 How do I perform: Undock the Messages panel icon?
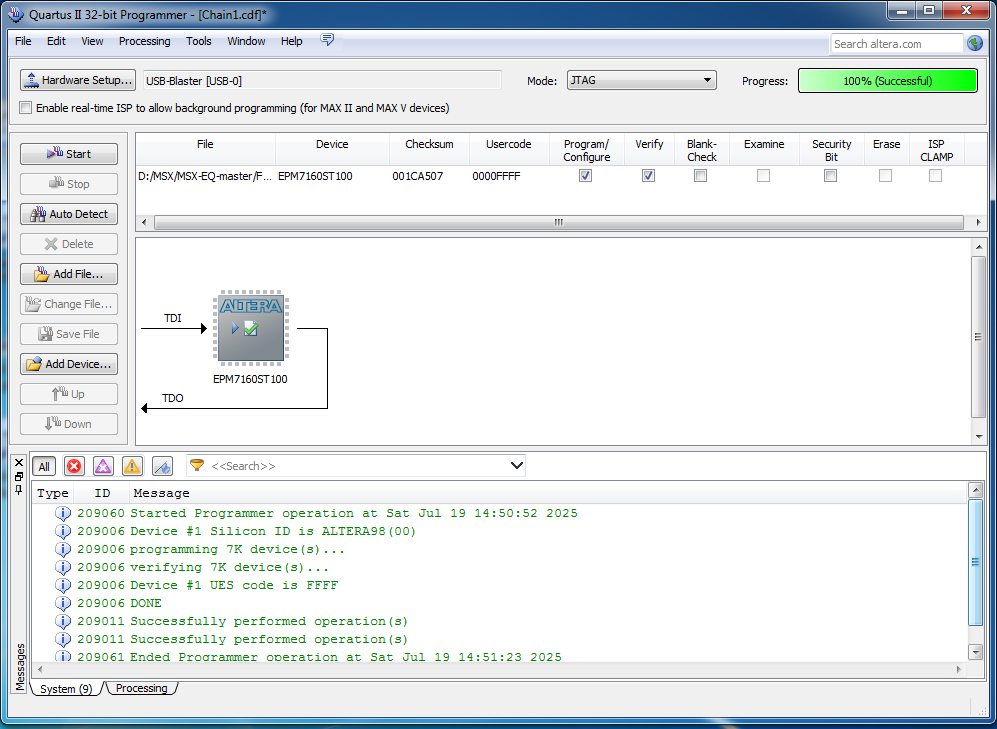(x=19, y=476)
